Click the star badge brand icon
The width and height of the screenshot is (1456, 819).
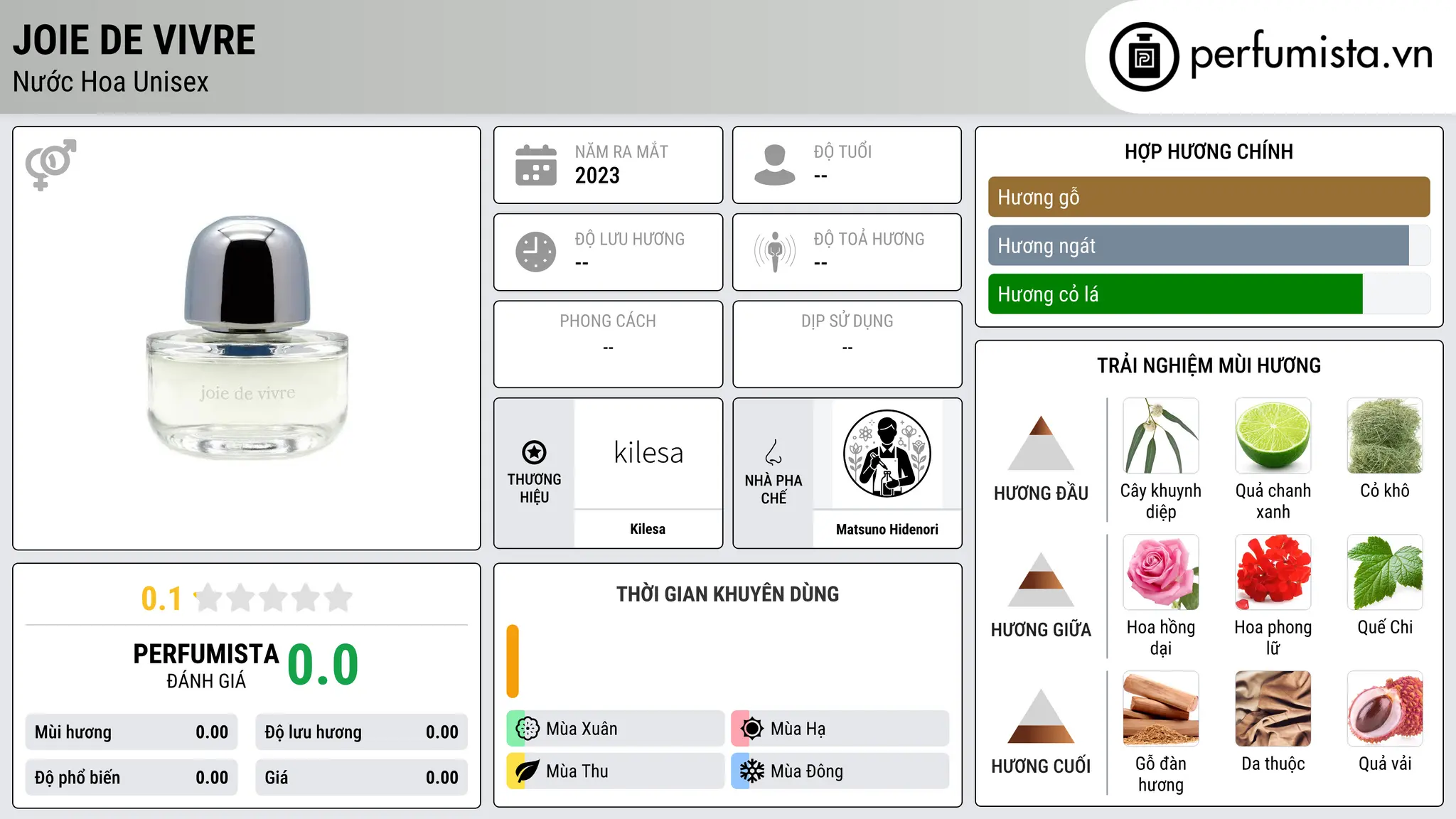coord(534,452)
